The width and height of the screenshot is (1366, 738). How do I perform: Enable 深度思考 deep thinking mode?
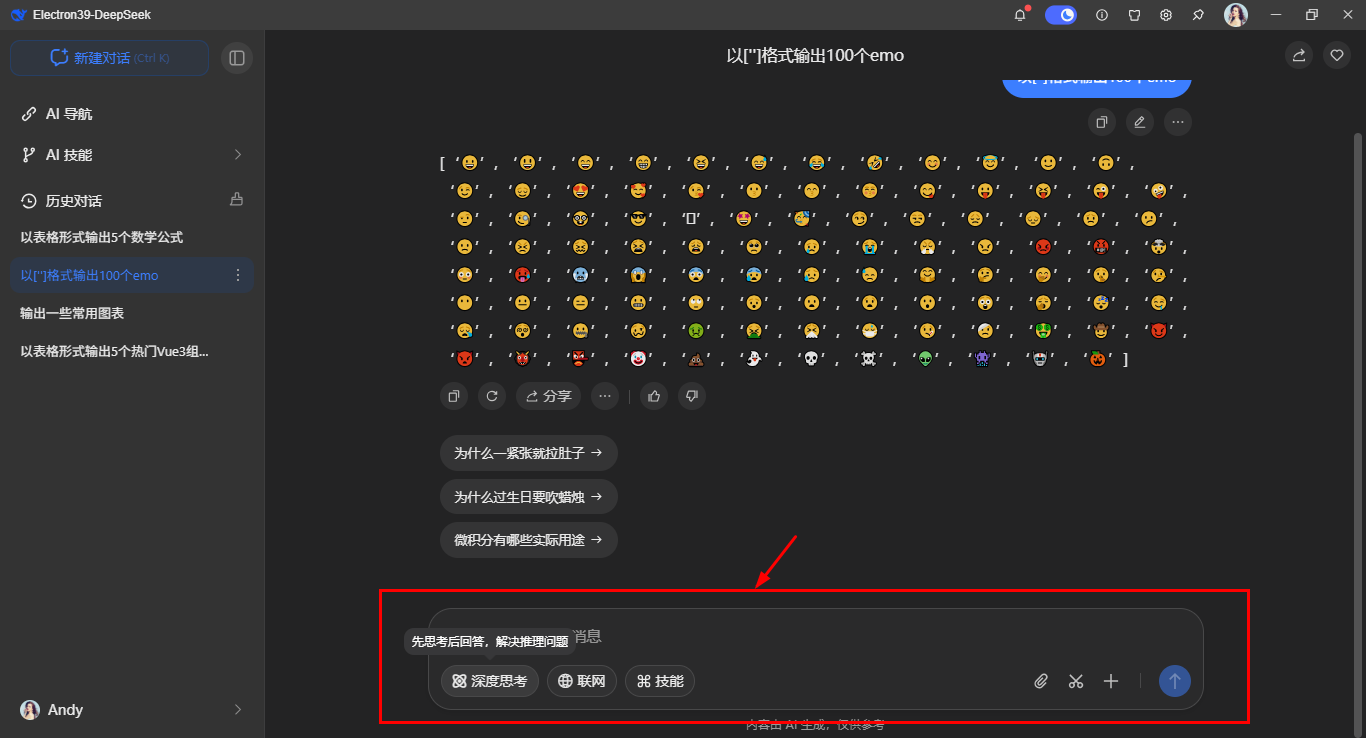coord(489,681)
